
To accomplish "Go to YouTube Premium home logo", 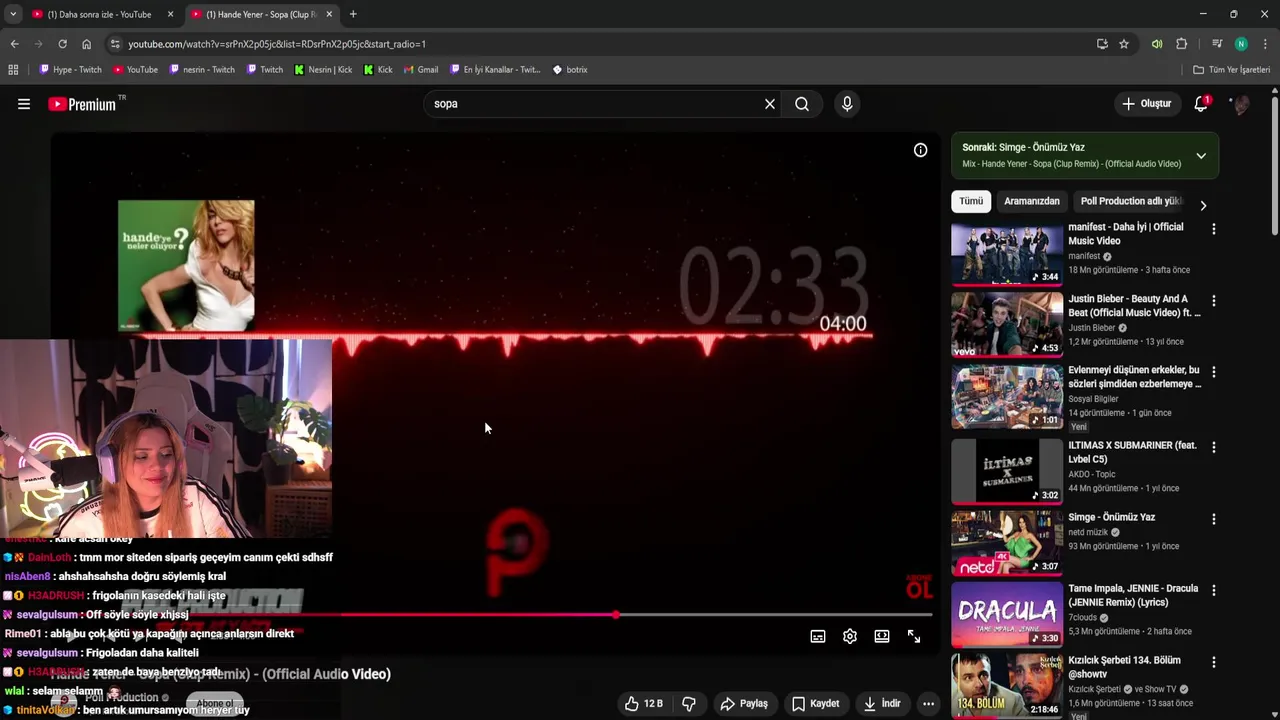I will click(82, 104).
